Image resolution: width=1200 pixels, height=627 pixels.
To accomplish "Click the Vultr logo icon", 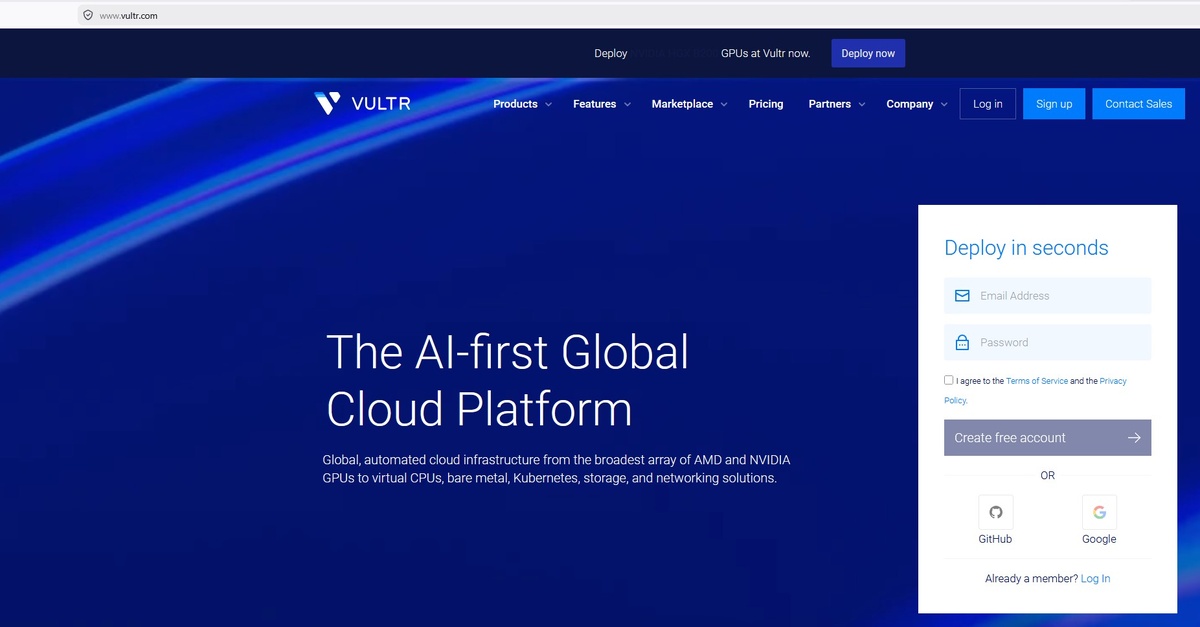I will point(327,103).
